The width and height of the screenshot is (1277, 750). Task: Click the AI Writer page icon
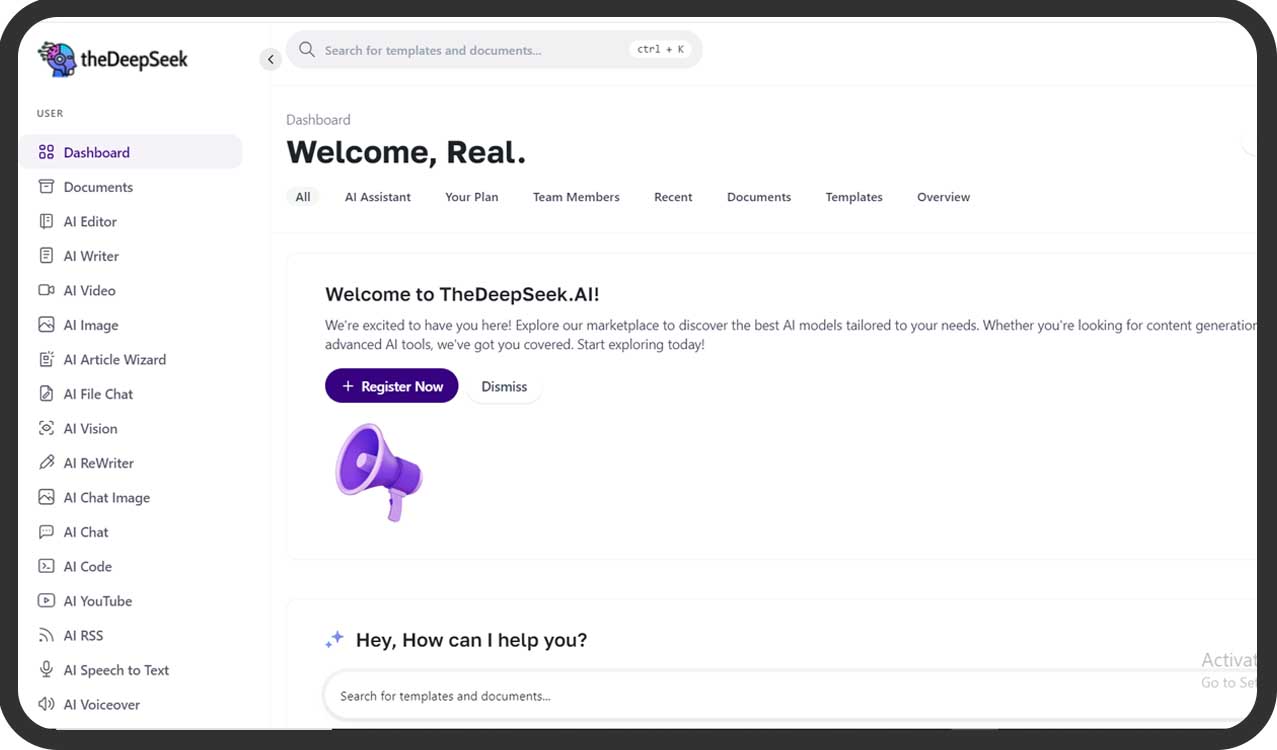(46, 256)
